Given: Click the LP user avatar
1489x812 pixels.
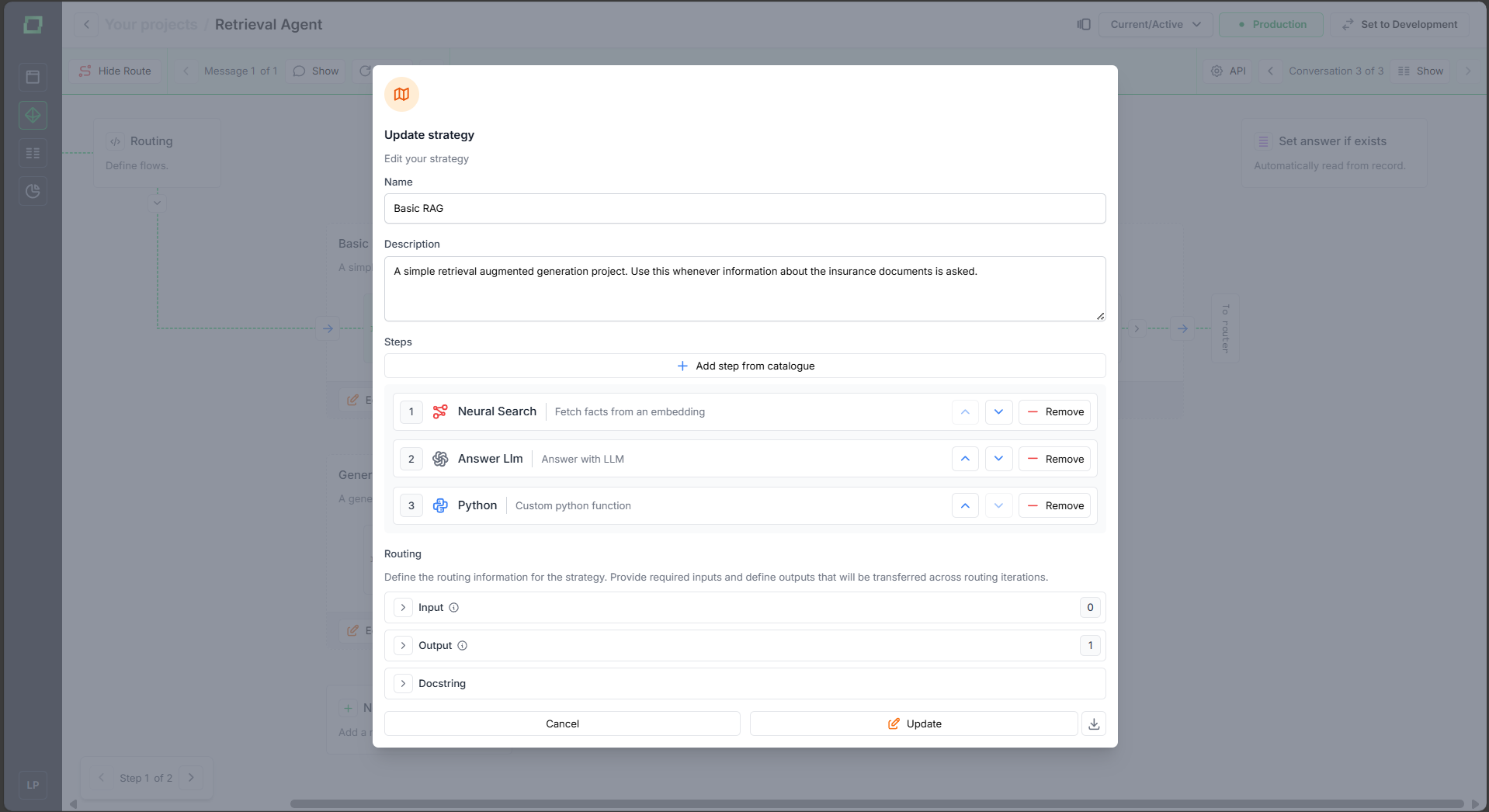Looking at the screenshot, I should click(x=33, y=785).
